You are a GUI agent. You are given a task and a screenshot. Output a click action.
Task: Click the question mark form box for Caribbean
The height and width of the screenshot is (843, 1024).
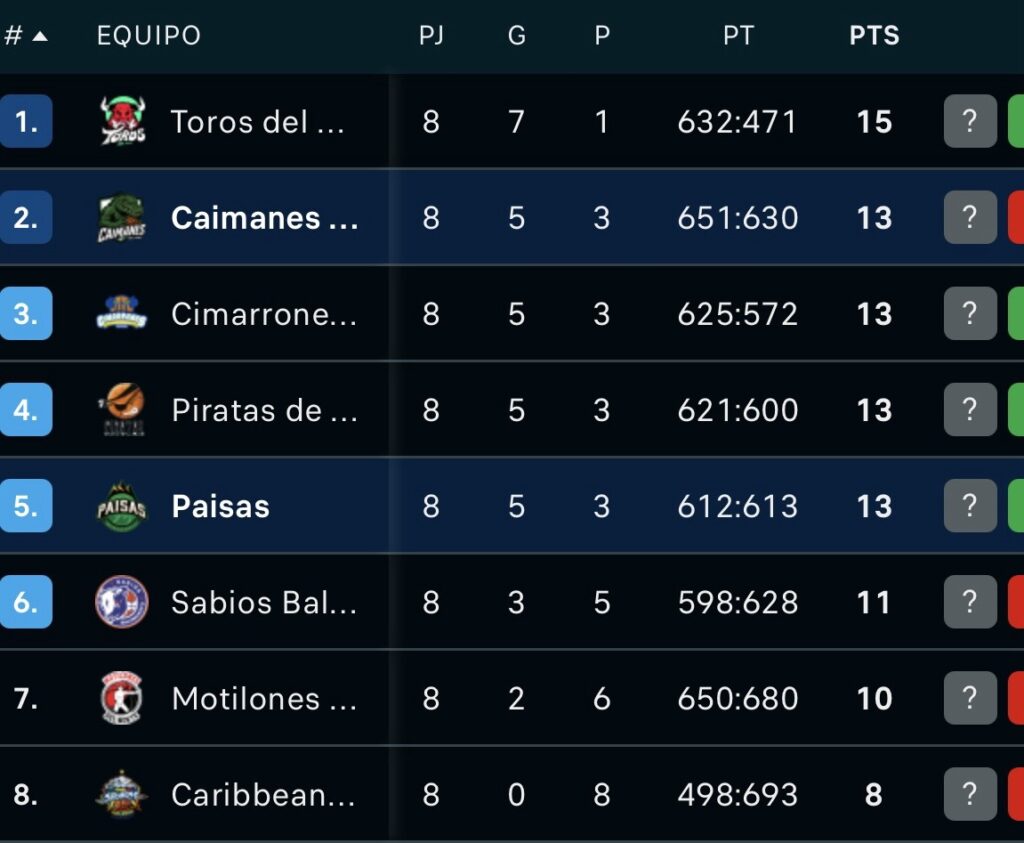pyautogui.click(x=970, y=794)
